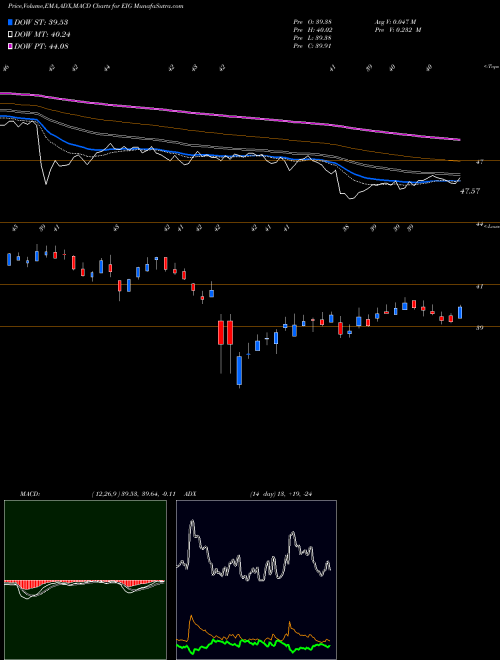The image size is (500, 660).
Task: Click the 41 price axis label
Action: pyautogui.click(x=479, y=287)
